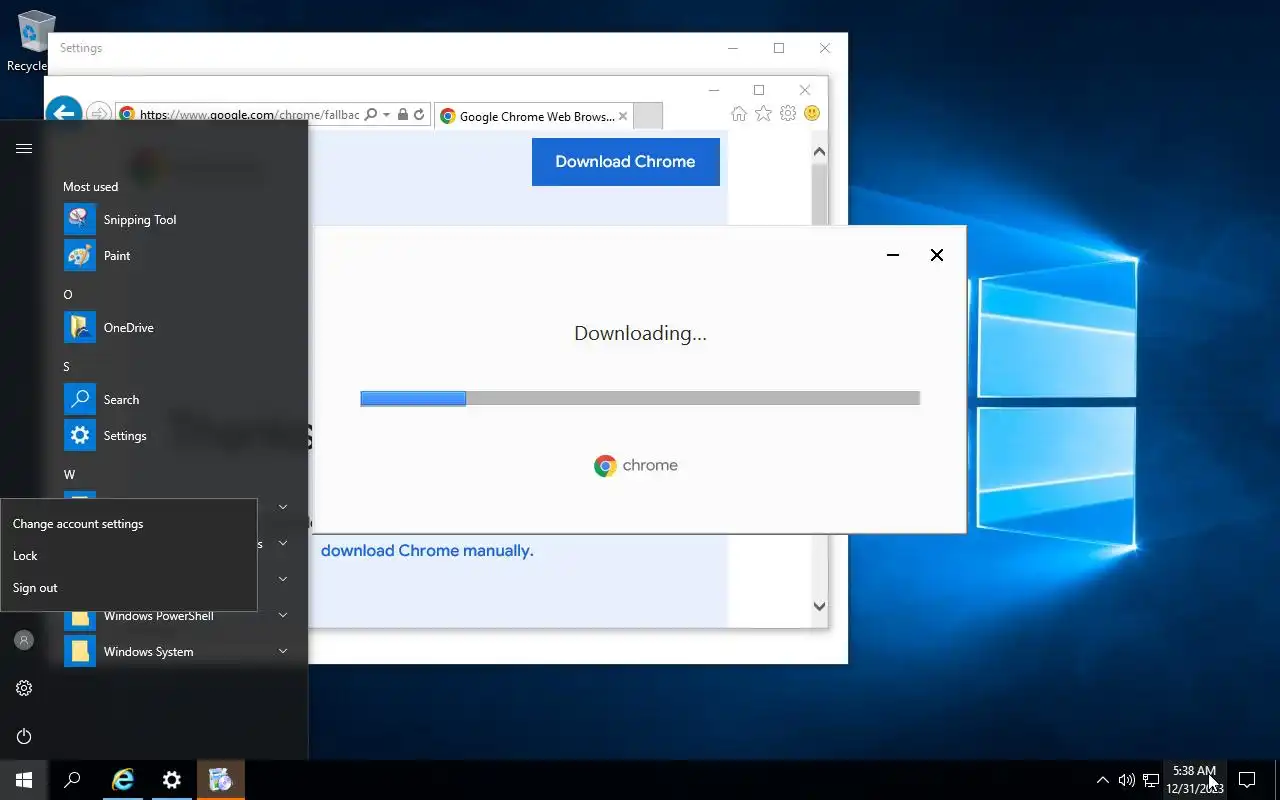Click the smiley feedback icon in IE

(812, 114)
